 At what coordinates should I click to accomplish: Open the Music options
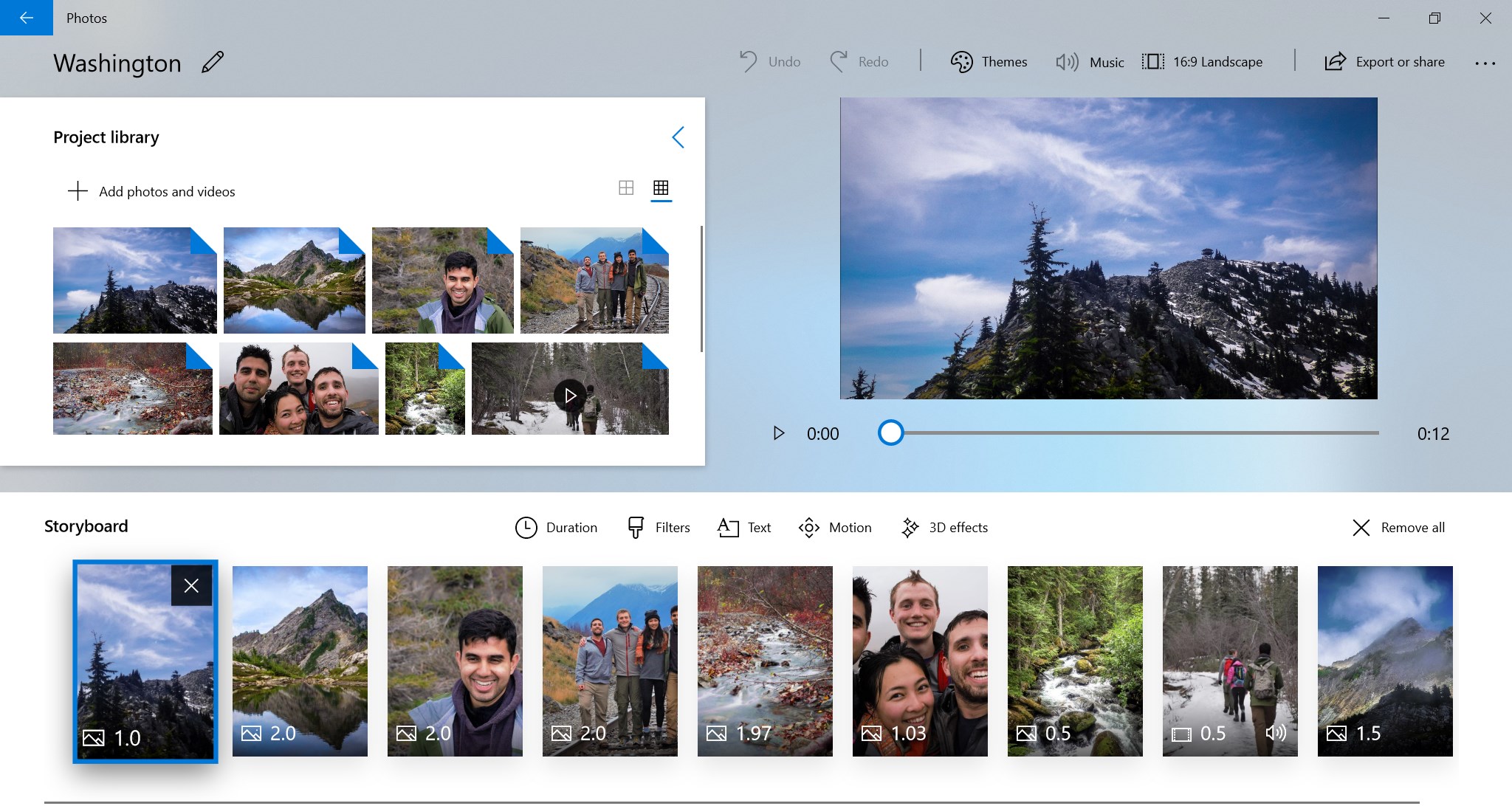click(x=1089, y=61)
